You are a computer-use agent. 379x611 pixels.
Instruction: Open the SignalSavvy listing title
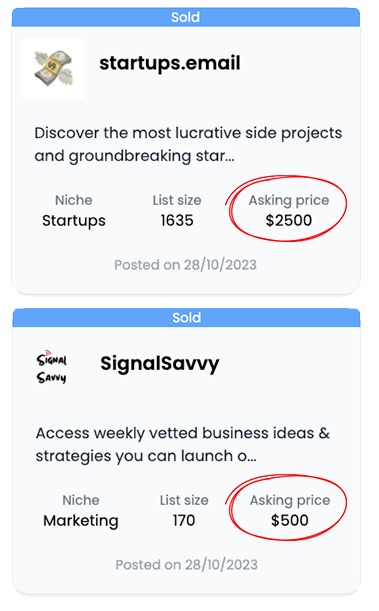coord(160,364)
